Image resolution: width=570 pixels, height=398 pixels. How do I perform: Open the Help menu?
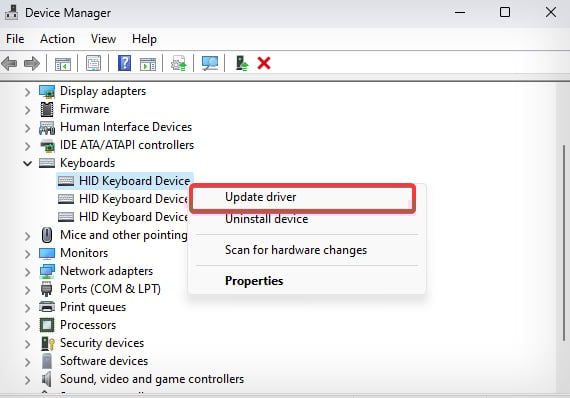[144, 39]
